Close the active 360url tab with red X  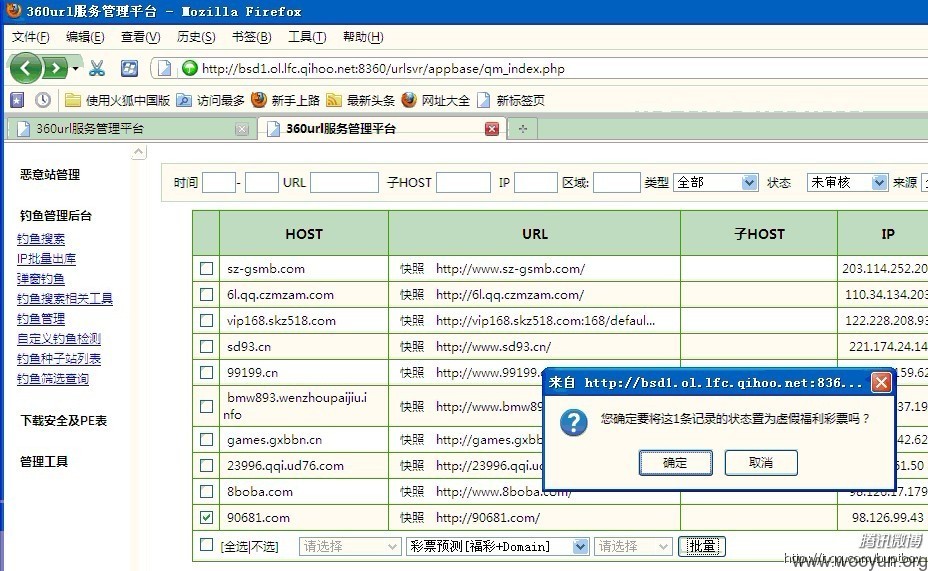(491, 129)
